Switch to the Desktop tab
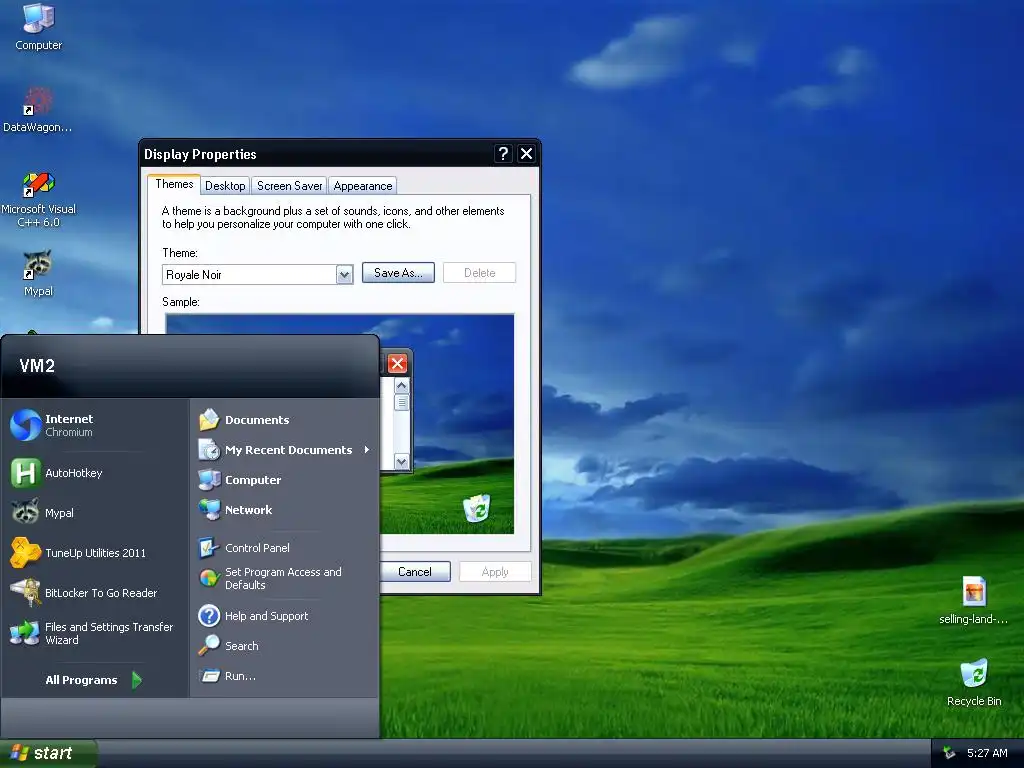This screenshot has width=1024, height=768. click(x=225, y=185)
